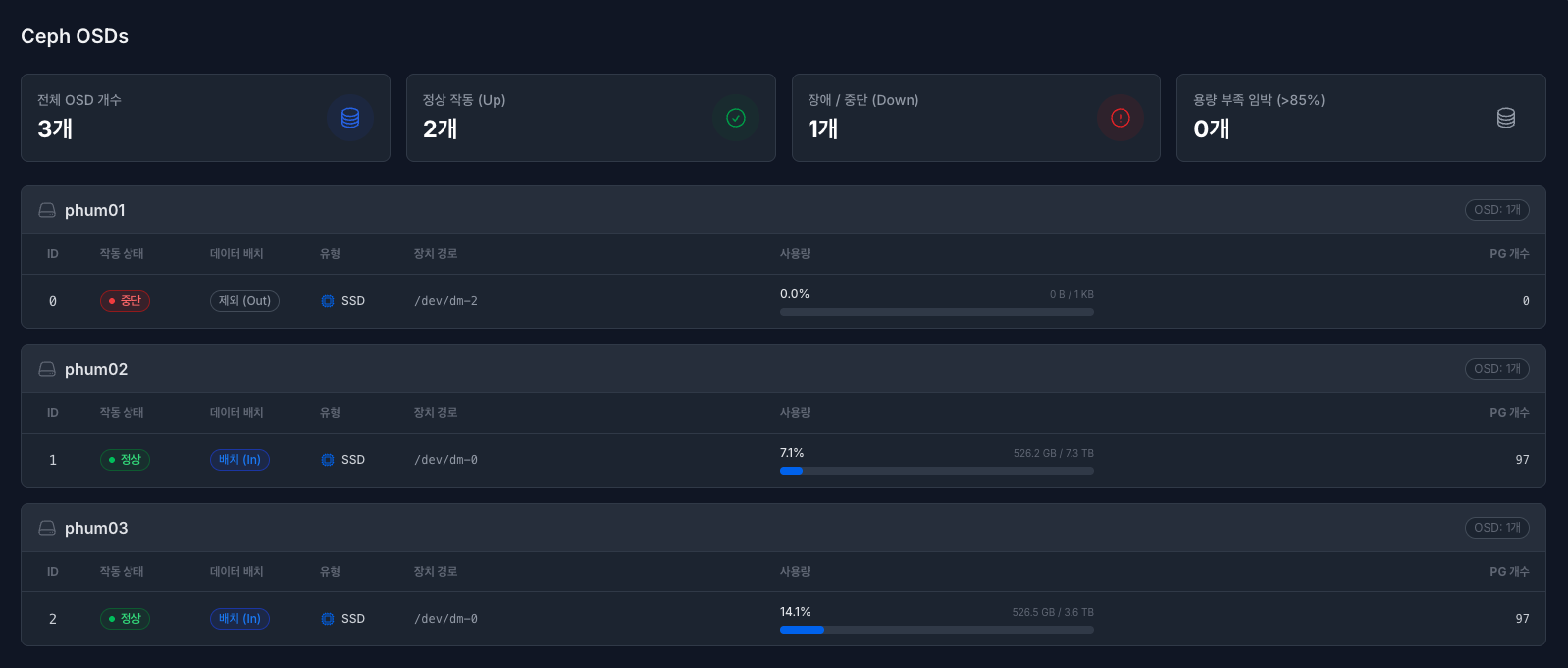Click the /dev/dm-2 device path
The height and width of the screenshot is (668, 1568).
(x=445, y=301)
